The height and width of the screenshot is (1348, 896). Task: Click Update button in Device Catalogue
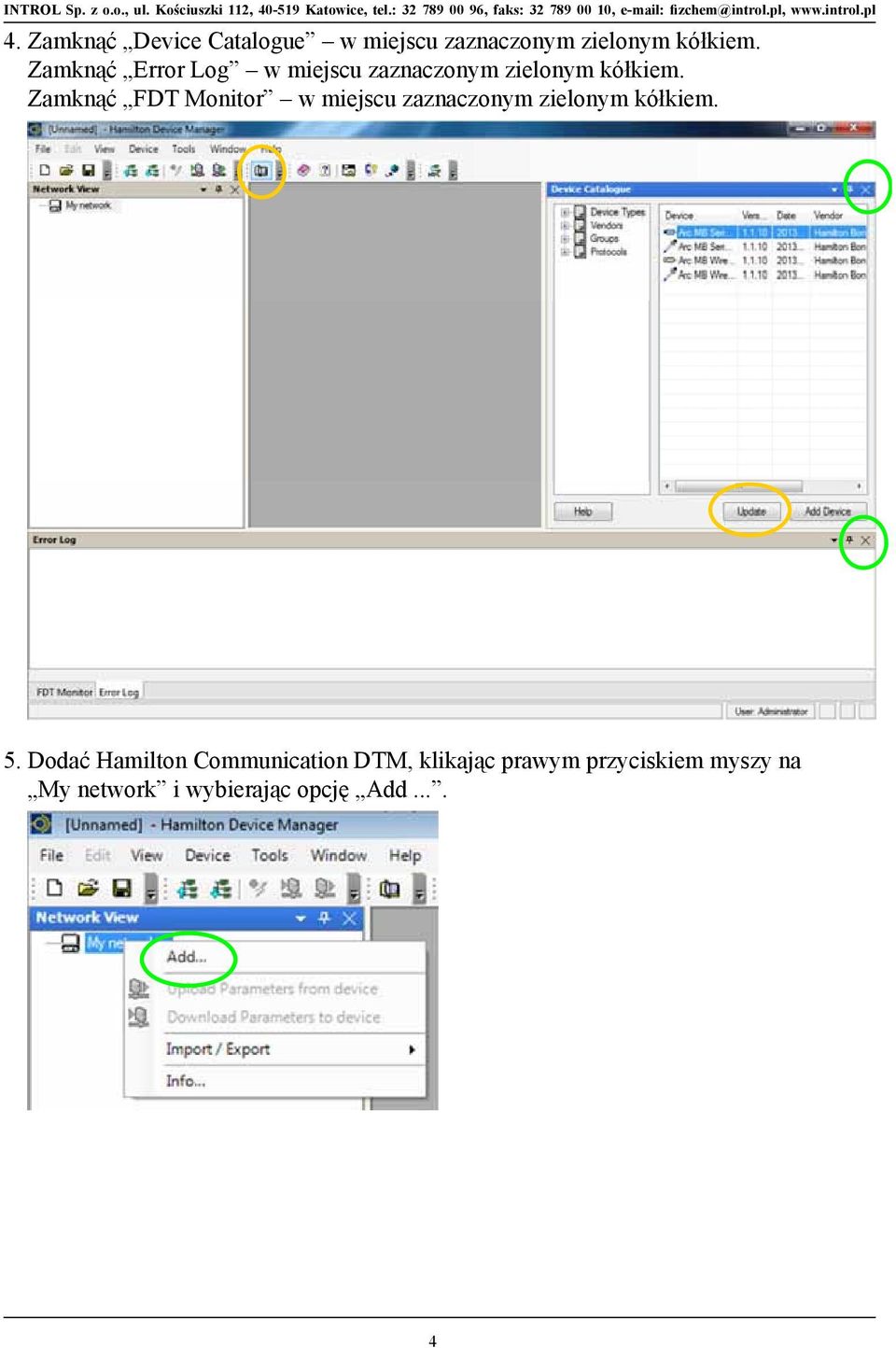750,512
